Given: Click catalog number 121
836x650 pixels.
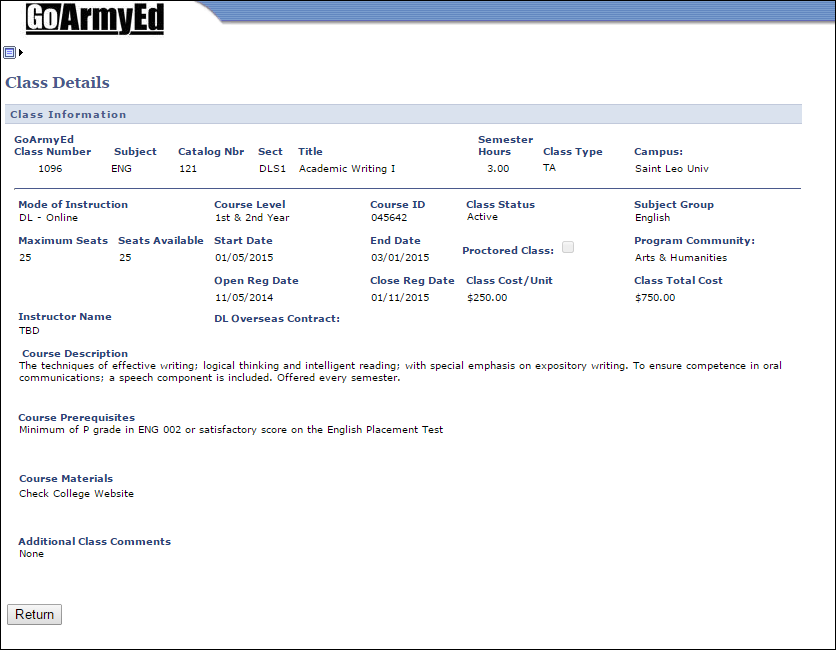Looking at the screenshot, I should point(188,168).
